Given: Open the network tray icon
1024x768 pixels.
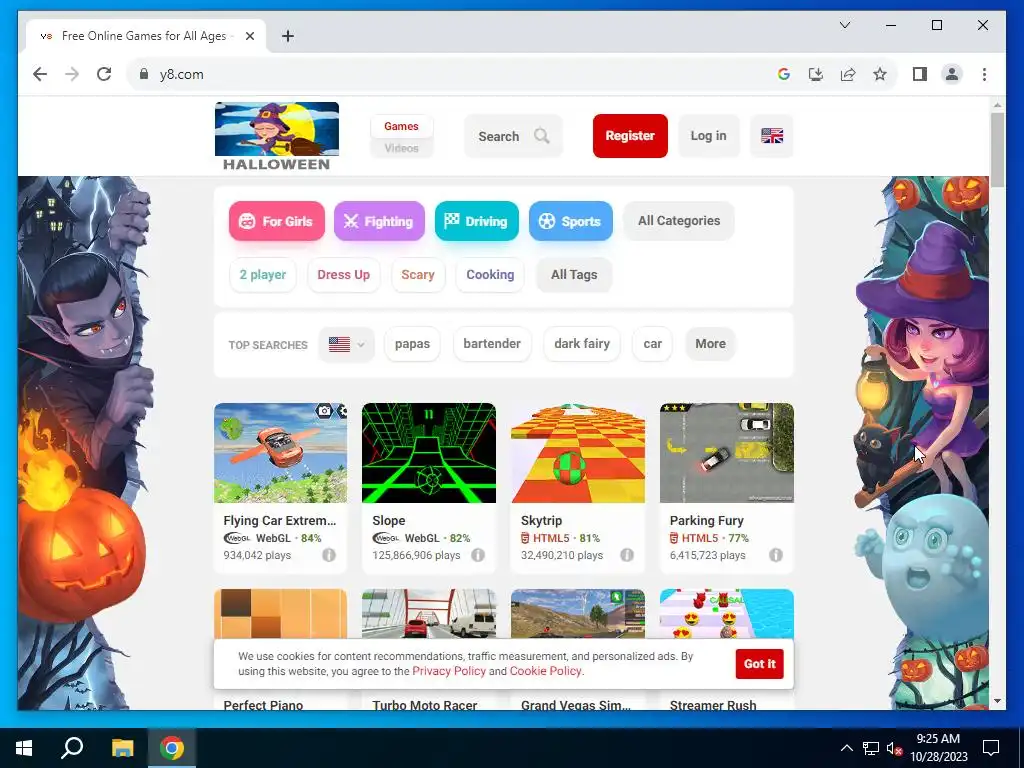Looking at the screenshot, I should 871,748.
